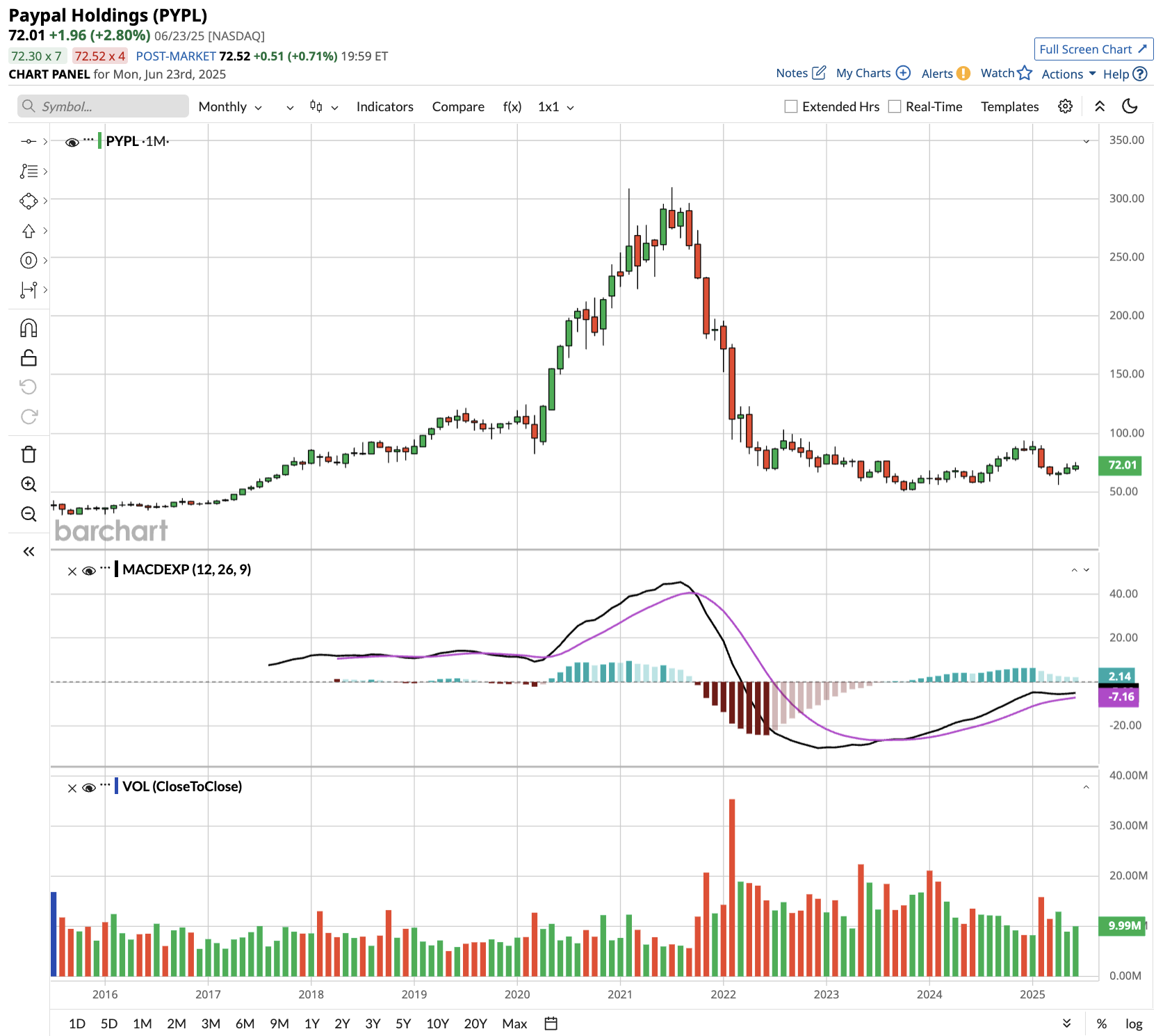Select the 5D time range
Image resolution: width=1172 pixels, height=1036 pixels.
pos(109,1023)
